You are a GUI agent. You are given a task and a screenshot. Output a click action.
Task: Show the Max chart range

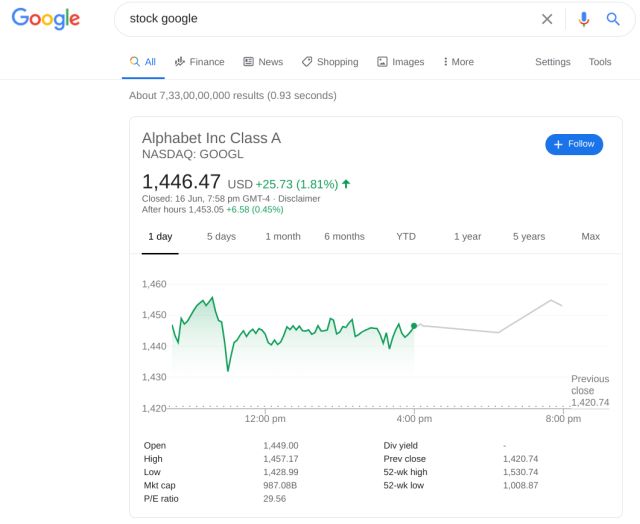pos(590,236)
